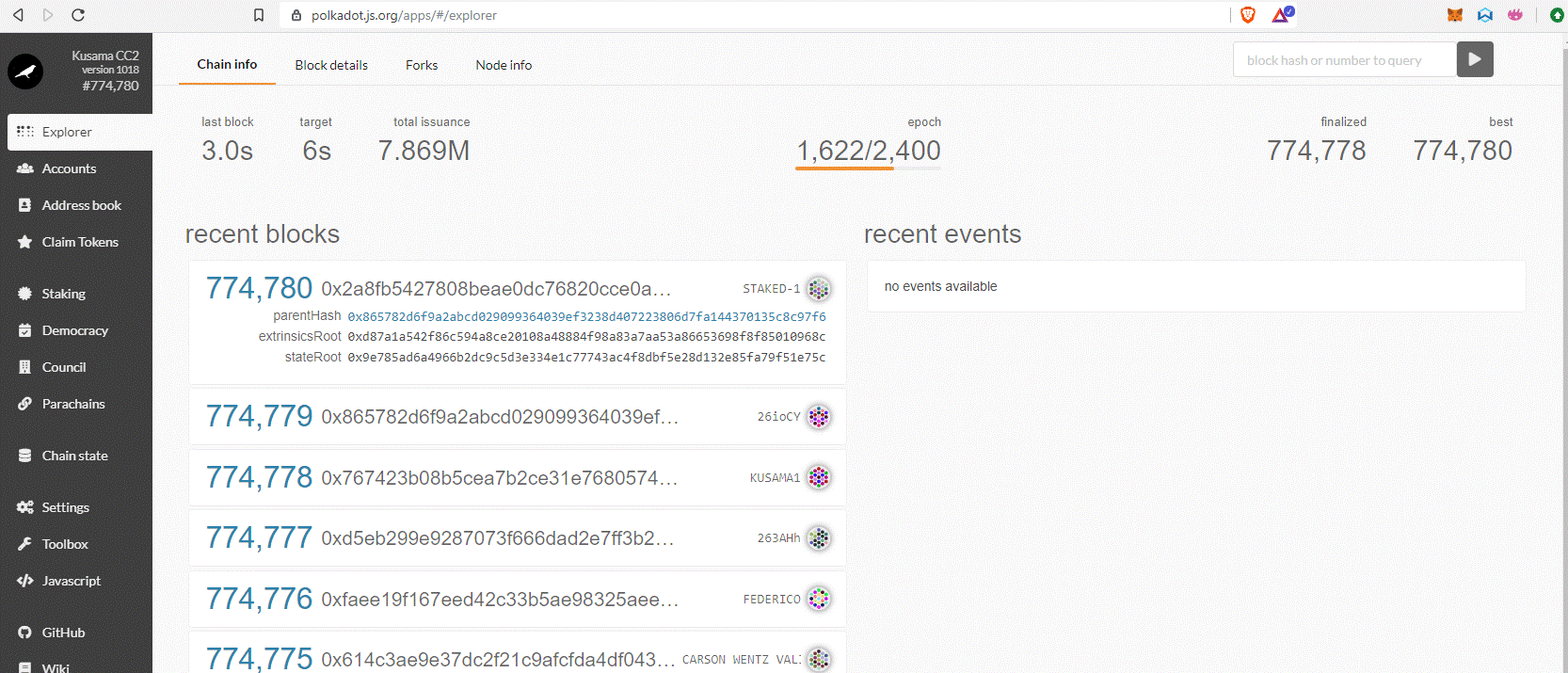Click the Accounts people icon
1568x673 pixels.
click(x=25, y=168)
